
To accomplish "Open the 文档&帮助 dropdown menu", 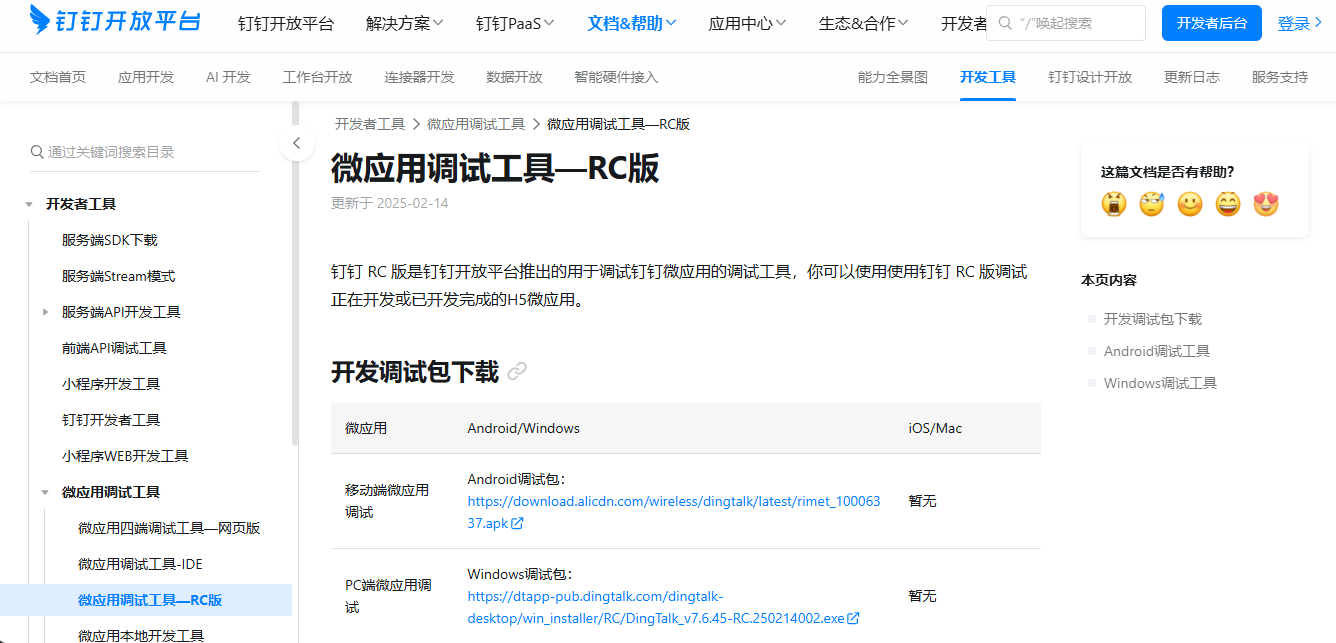I will point(632,23).
